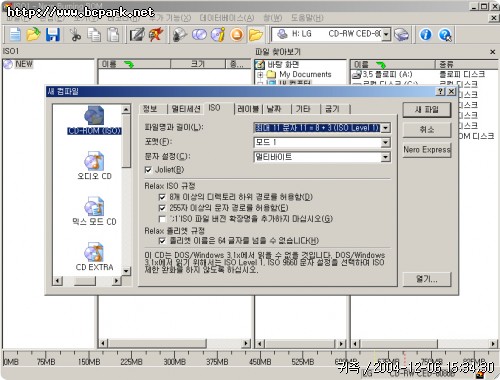Click the Copy CD double-disc icon
500x380 pixels.
pyautogui.click(x=199, y=34)
